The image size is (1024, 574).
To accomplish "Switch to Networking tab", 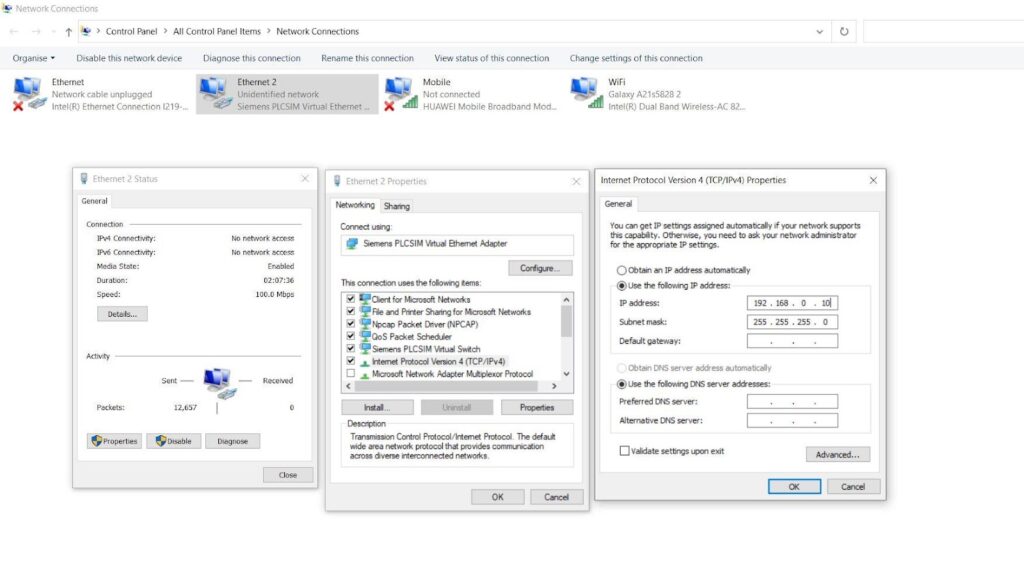I will coord(355,205).
